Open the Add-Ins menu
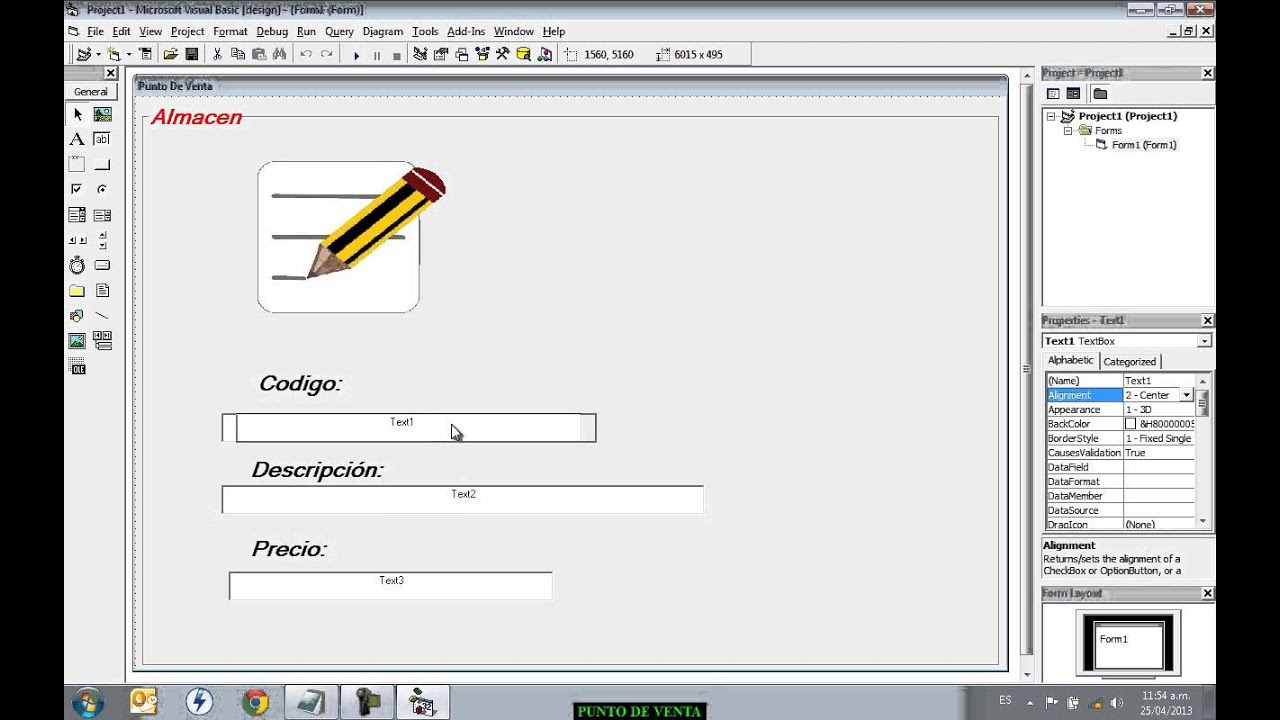 466,32
